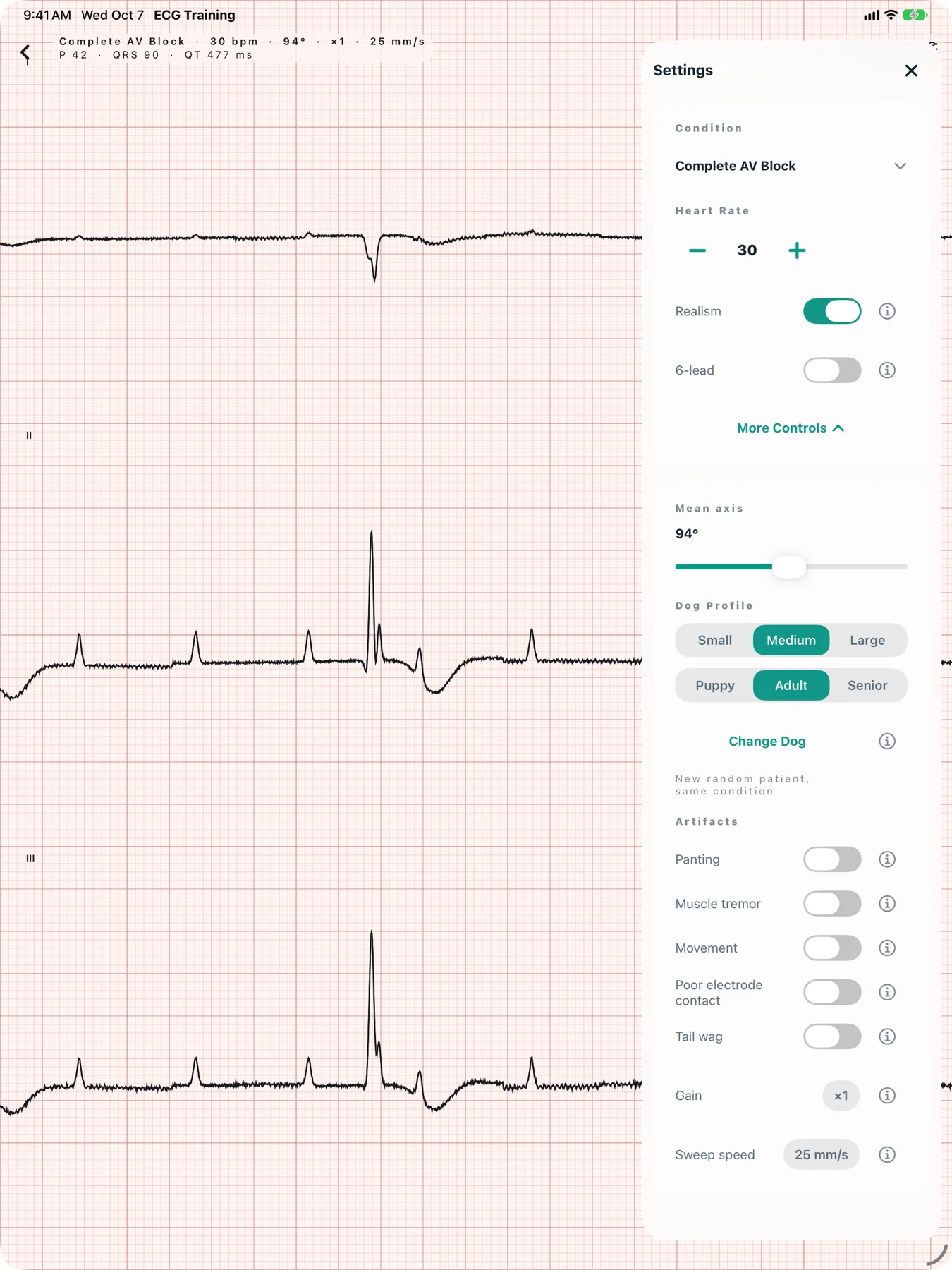
Task: Close the Settings panel
Action: (911, 71)
